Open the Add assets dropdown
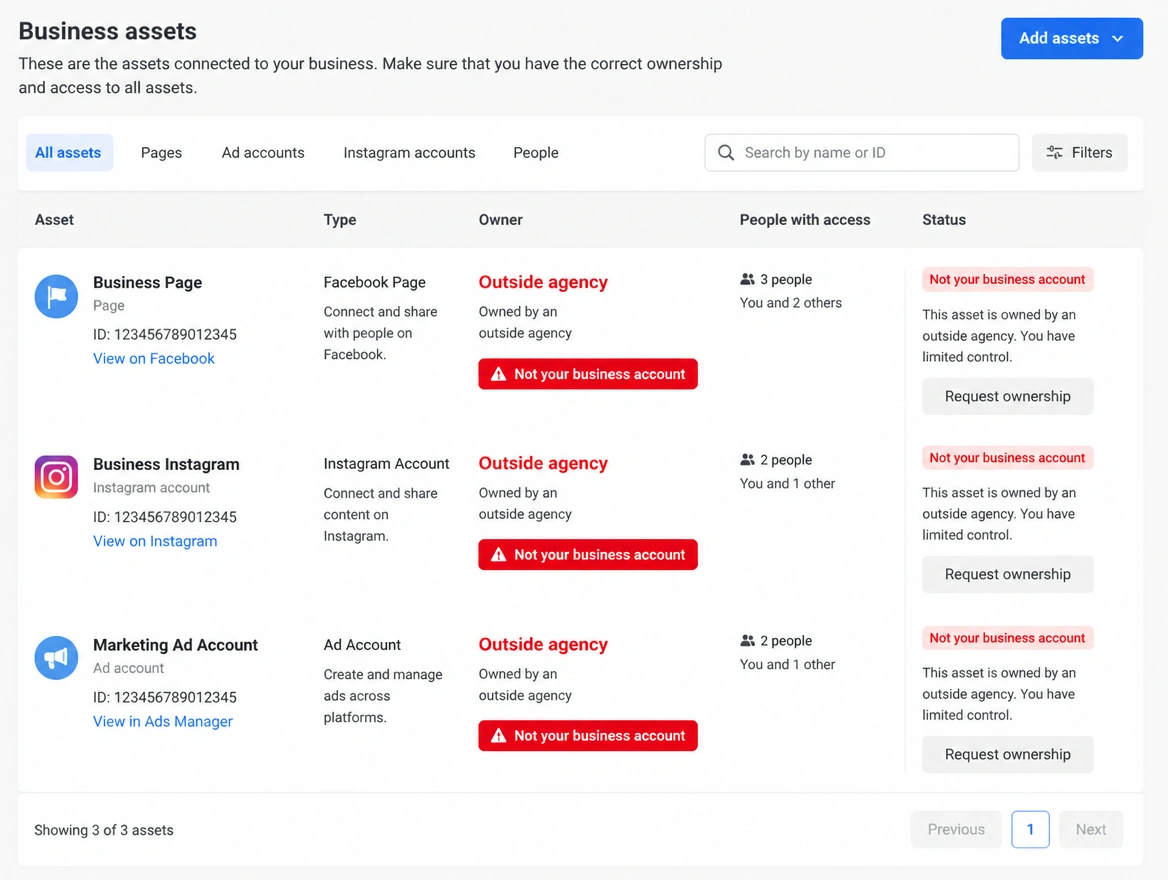Image resolution: width=1168 pixels, height=880 pixels. 1071,38
